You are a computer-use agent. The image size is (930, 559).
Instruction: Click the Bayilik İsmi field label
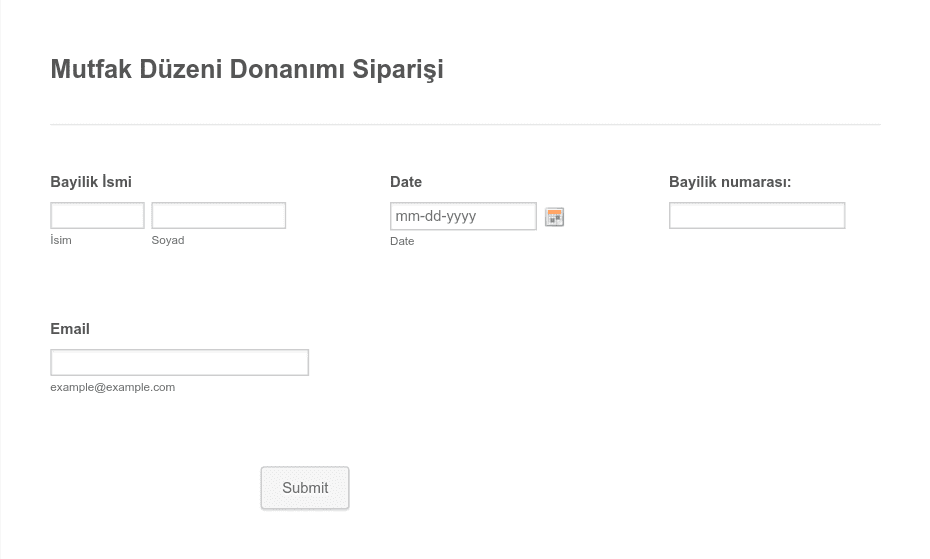[91, 182]
